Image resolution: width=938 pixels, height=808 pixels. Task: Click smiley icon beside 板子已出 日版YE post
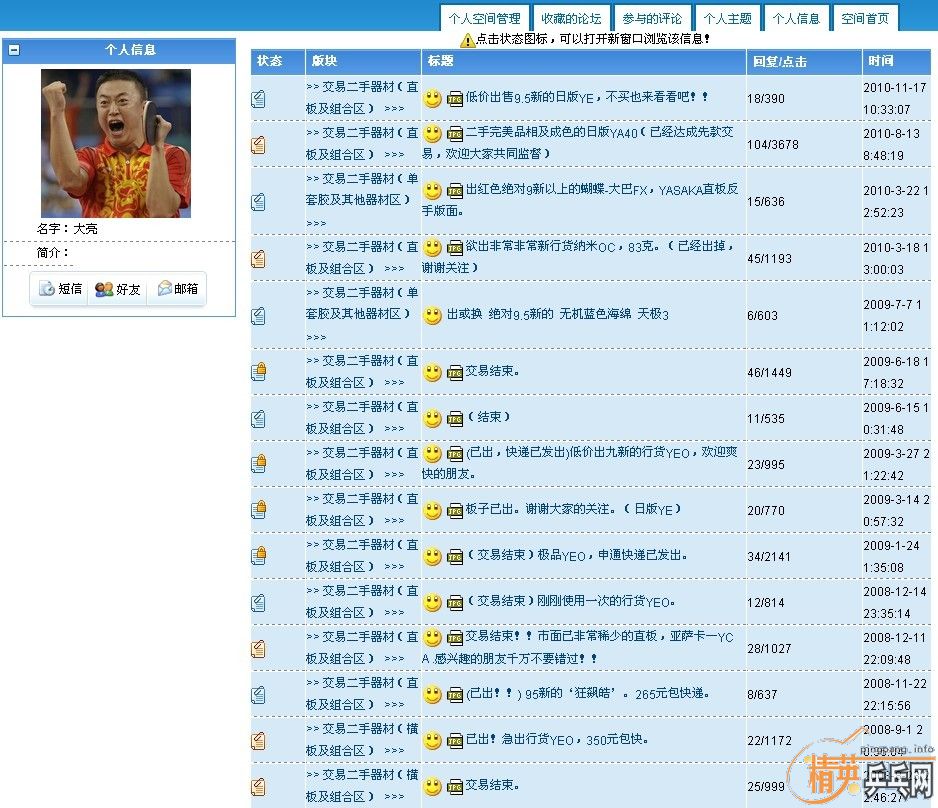click(432, 510)
